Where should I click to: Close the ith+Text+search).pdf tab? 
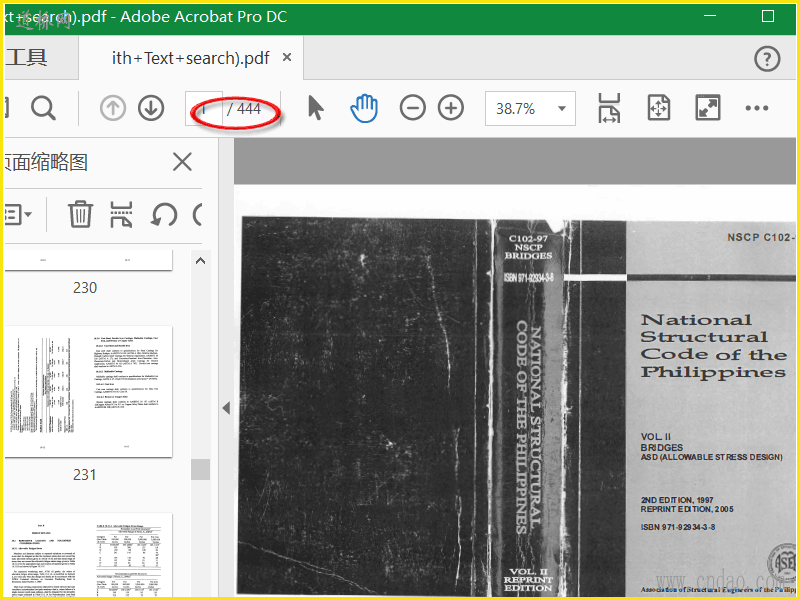pyautogui.click(x=287, y=57)
